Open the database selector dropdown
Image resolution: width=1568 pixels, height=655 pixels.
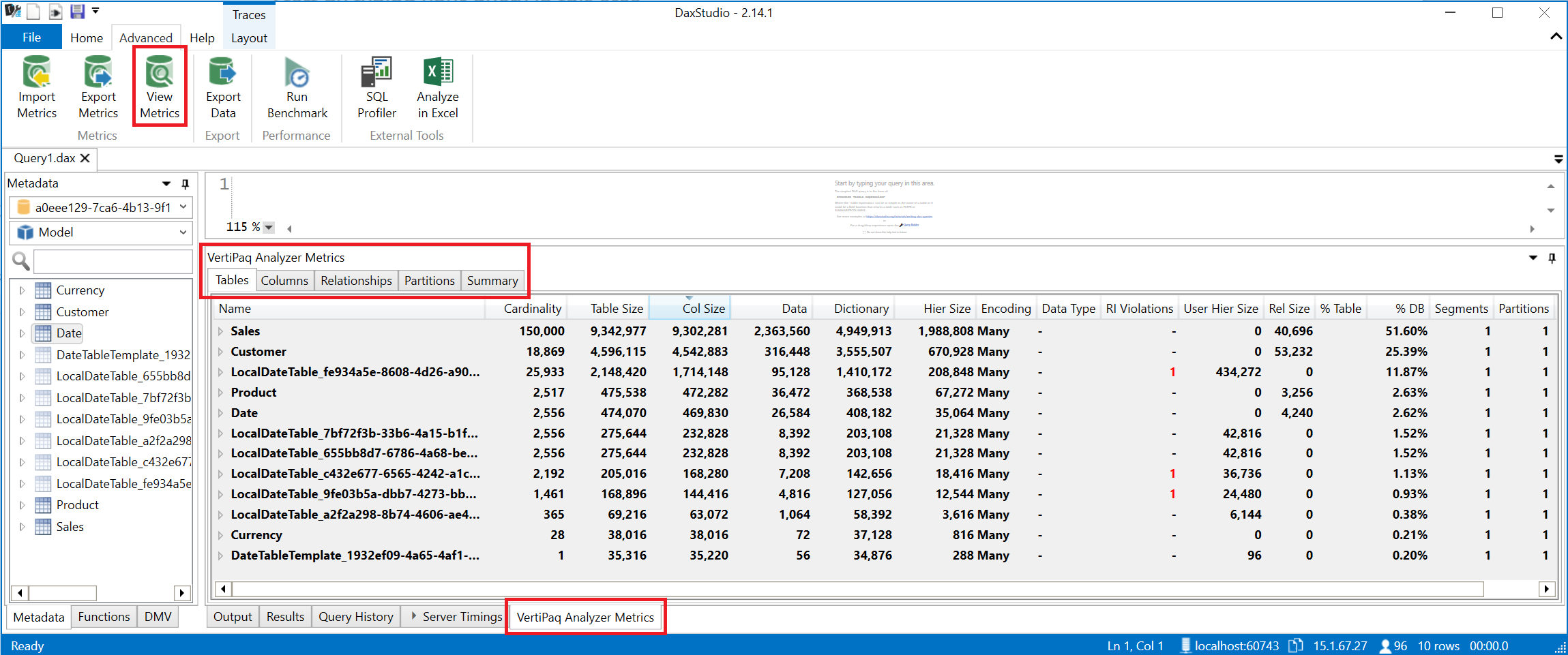click(x=183, y=207)
